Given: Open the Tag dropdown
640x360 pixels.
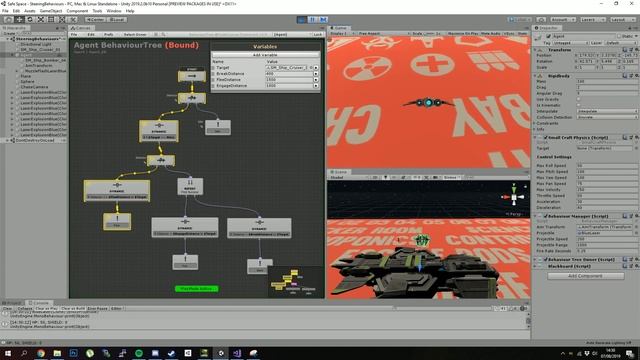Looking at the screenshot, I should pos(570,42).
